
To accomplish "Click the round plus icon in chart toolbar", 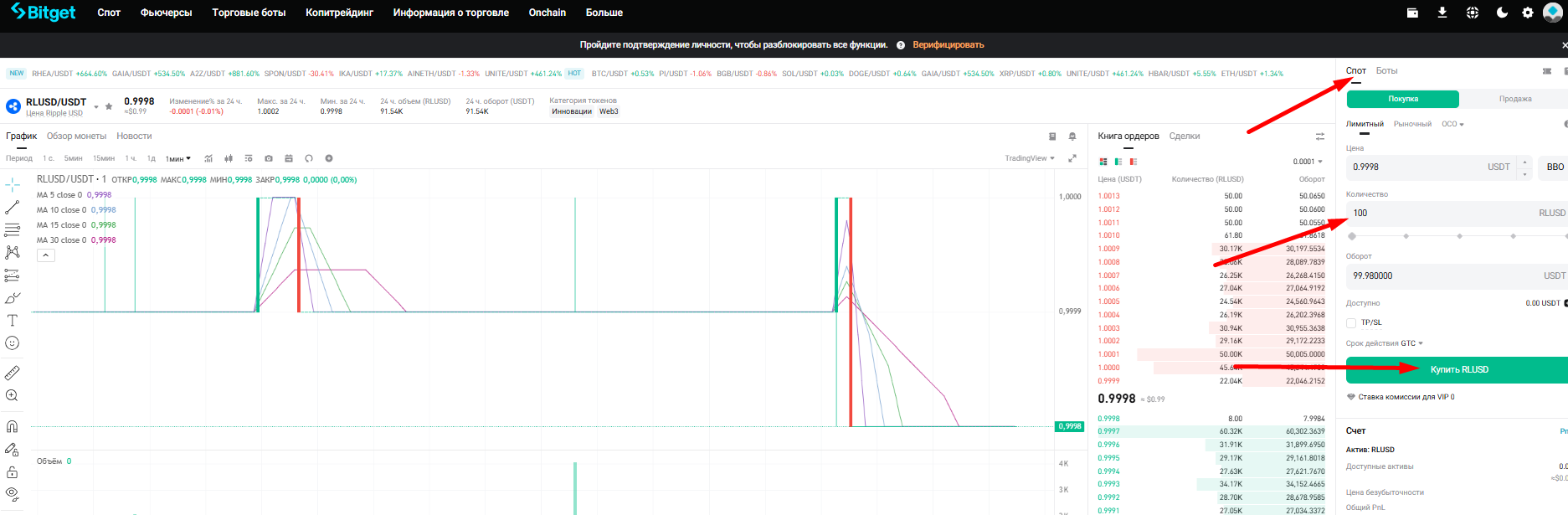I will pos(329,158).
